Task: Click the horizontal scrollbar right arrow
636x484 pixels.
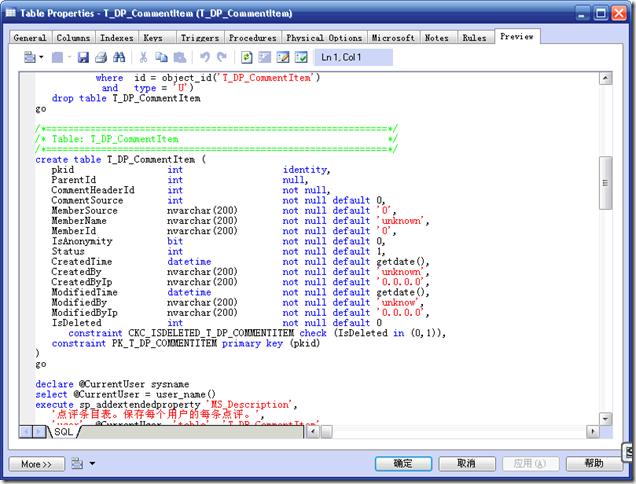Action: (593, 432)
